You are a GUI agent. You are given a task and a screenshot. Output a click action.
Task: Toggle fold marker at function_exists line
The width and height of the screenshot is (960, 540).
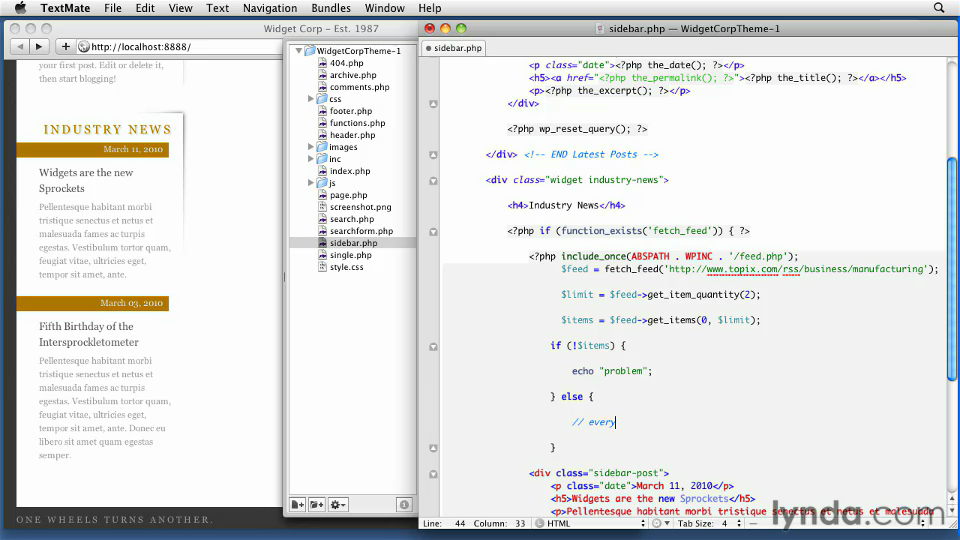(x=433, y=231)
